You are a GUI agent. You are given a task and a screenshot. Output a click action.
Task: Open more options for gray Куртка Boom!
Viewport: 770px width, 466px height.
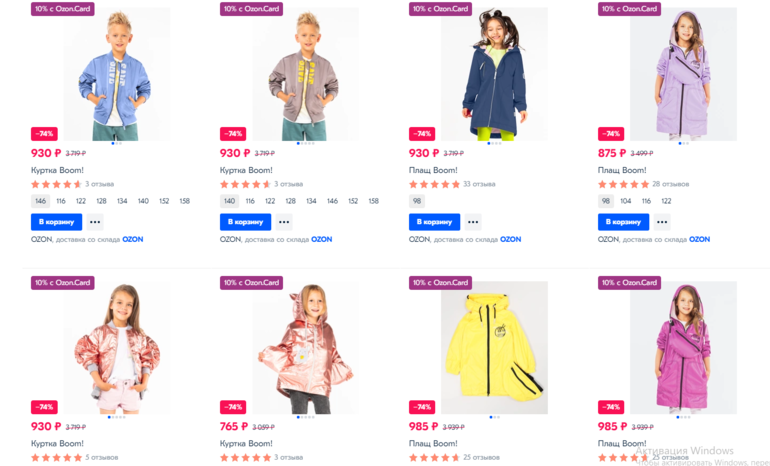[284, 222]
